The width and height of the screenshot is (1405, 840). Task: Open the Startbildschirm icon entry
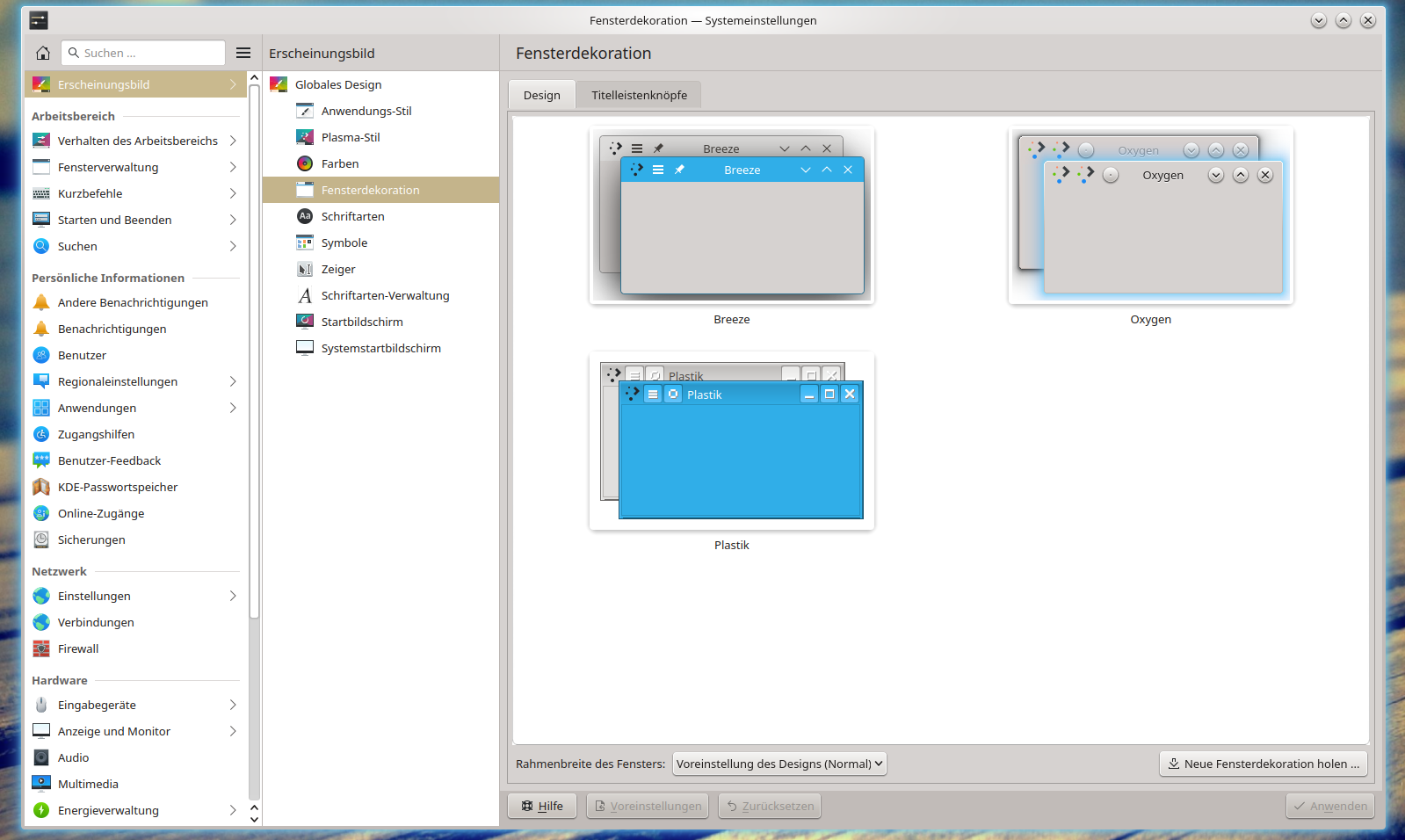click(x=305, y=322)
